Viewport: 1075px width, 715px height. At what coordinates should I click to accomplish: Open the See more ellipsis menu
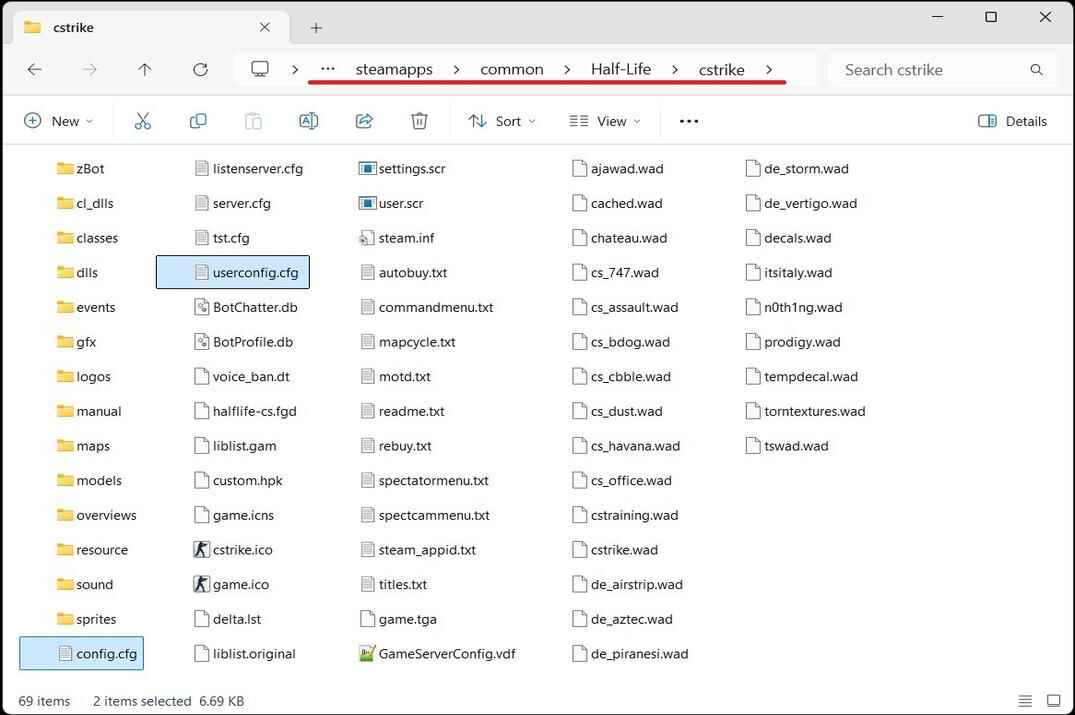688,121
